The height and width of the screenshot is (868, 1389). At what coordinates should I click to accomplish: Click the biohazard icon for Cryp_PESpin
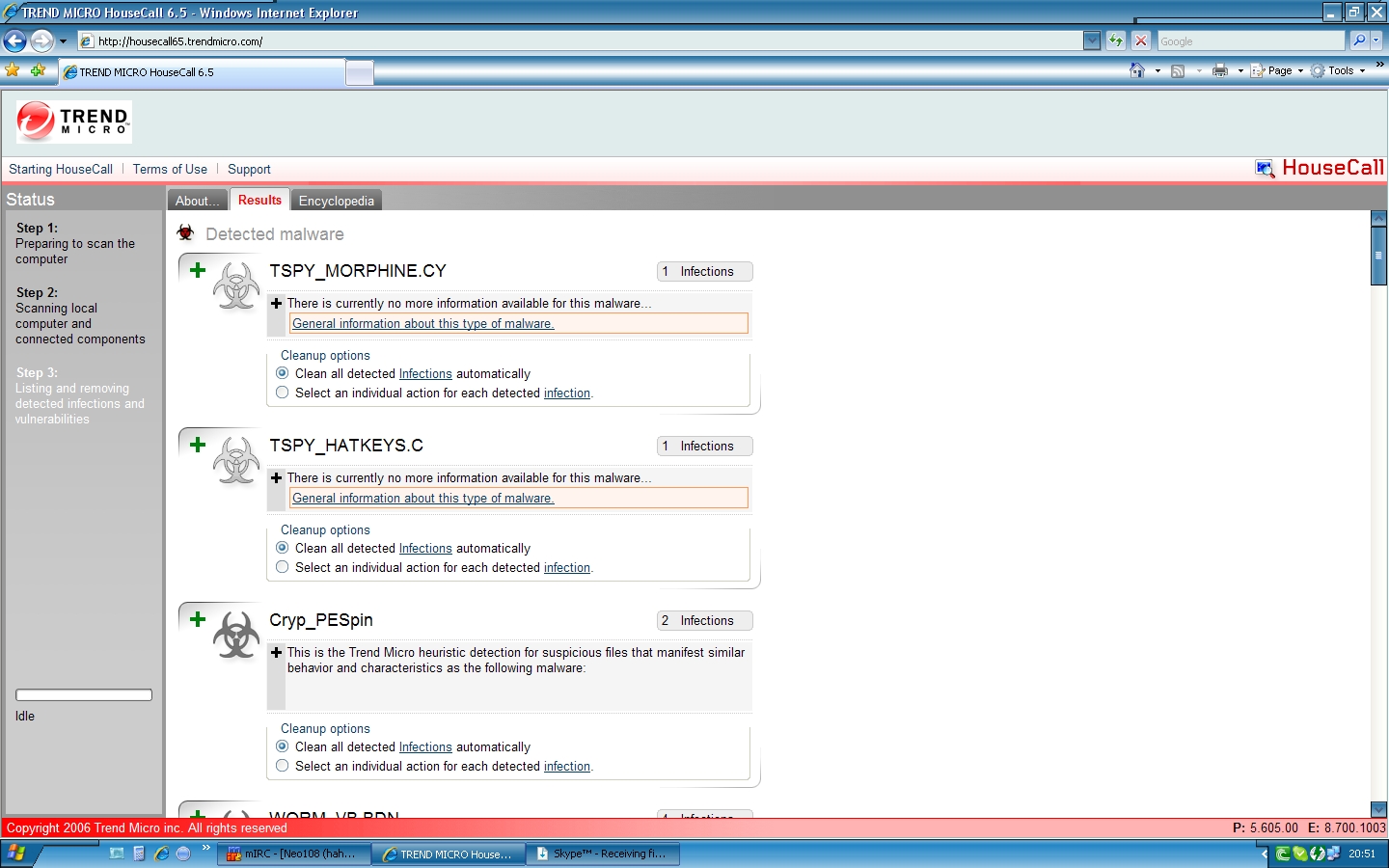pyautogui.click(x=236, y=635)
